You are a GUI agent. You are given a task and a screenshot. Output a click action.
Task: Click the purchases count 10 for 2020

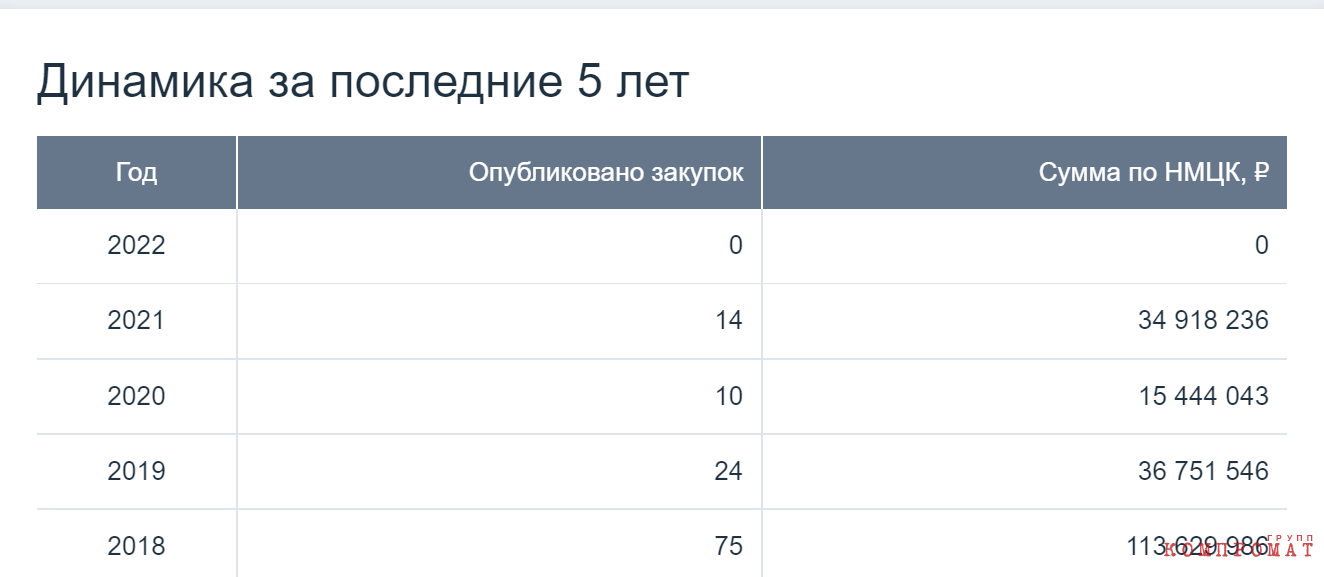(x=729, y=396)
